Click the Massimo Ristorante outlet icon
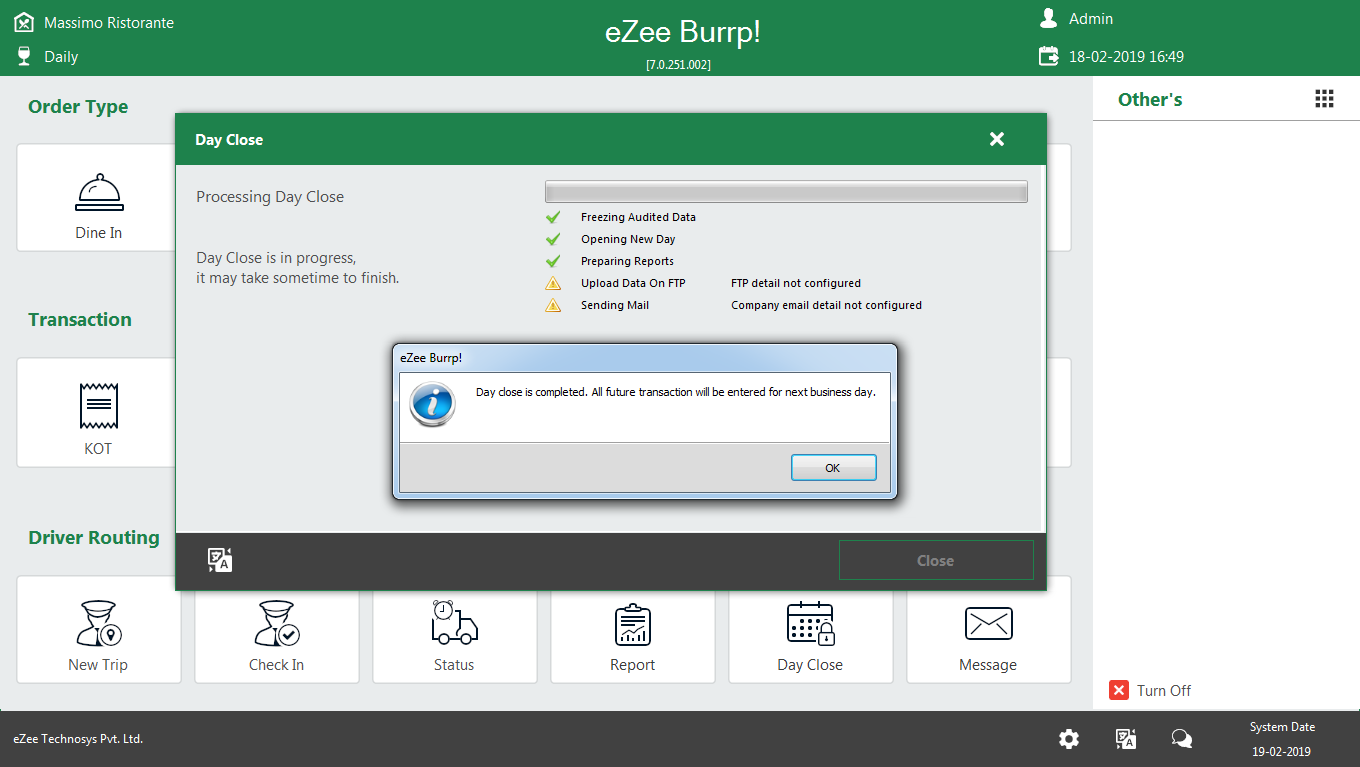This screenshot has width=1360, height=767. coord(24,21)
